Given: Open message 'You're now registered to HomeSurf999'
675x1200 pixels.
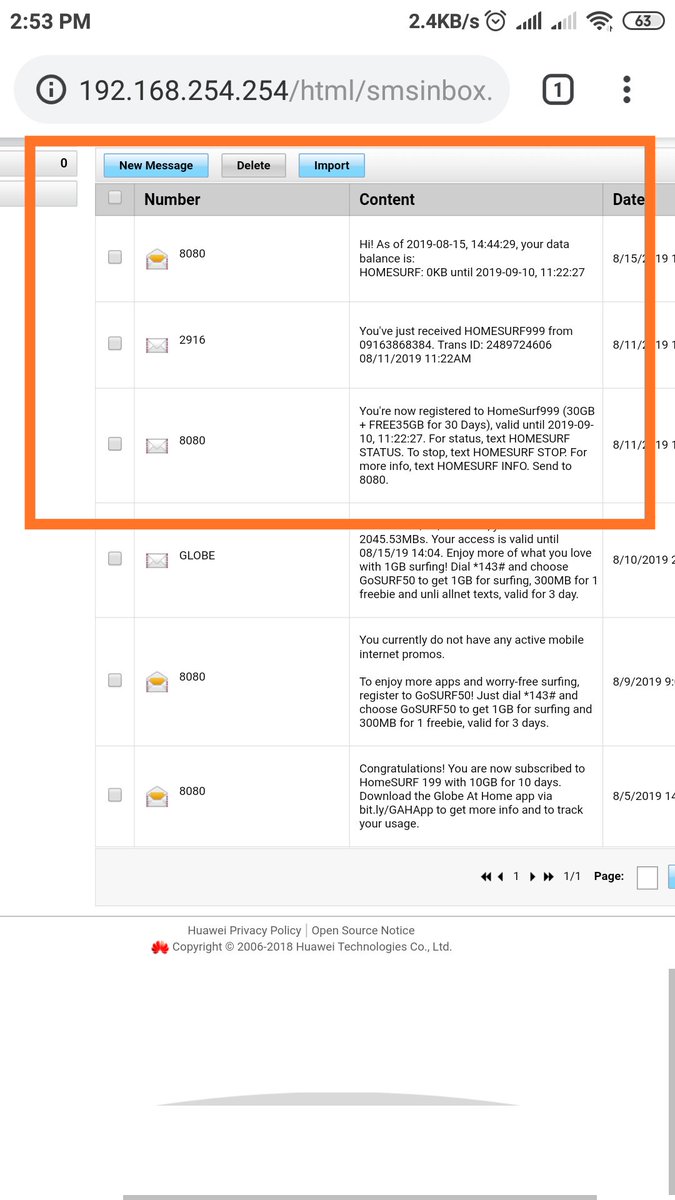Looking at the screenshot, I should (475, 445).
